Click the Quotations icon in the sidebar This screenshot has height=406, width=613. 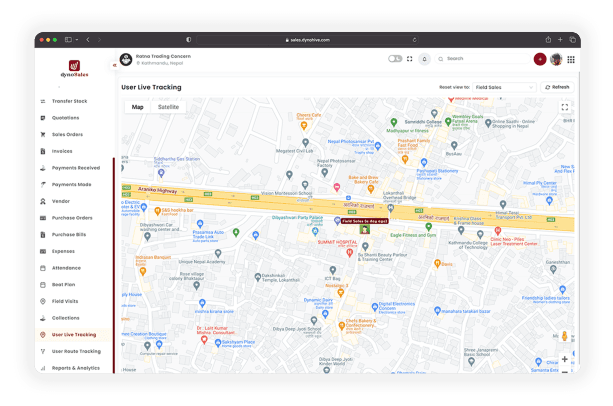[43, 118]
